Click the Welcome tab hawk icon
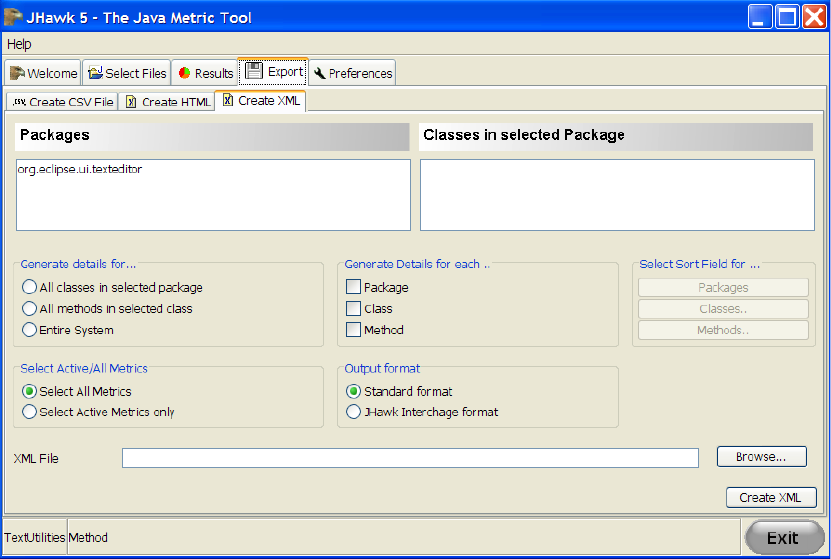This screenshot has height=559, width=831. [x=17, y=73]
